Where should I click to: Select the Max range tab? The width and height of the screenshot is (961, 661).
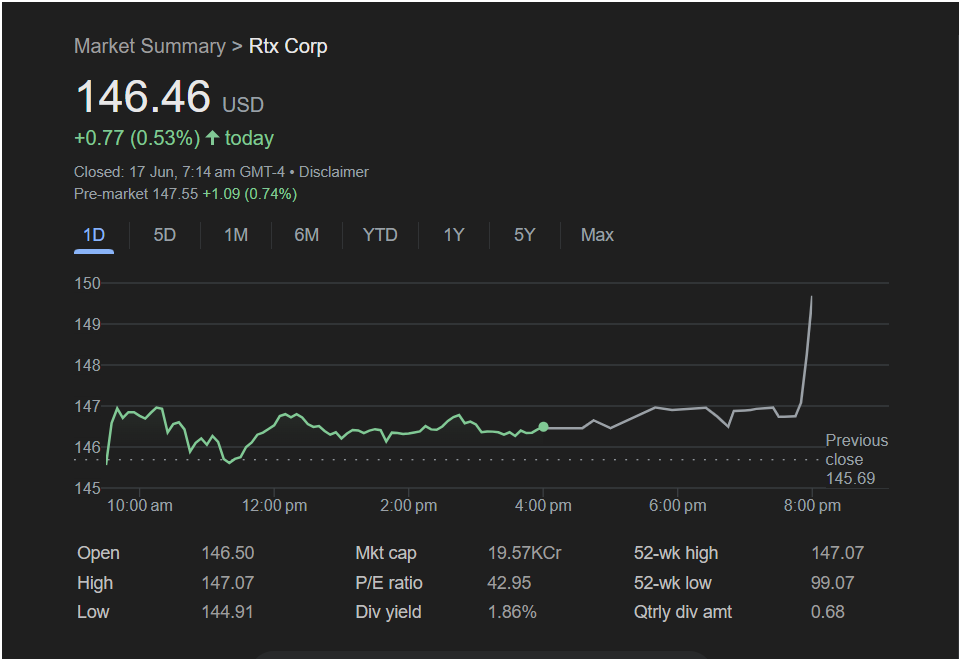597,235
